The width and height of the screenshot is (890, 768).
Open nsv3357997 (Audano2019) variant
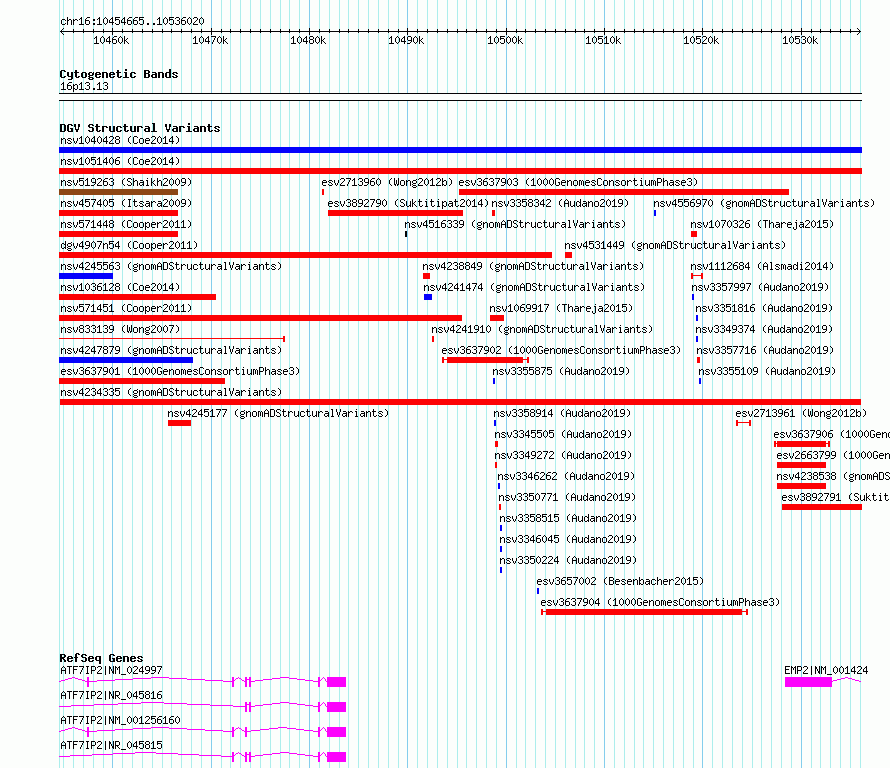tap(760, 287)
